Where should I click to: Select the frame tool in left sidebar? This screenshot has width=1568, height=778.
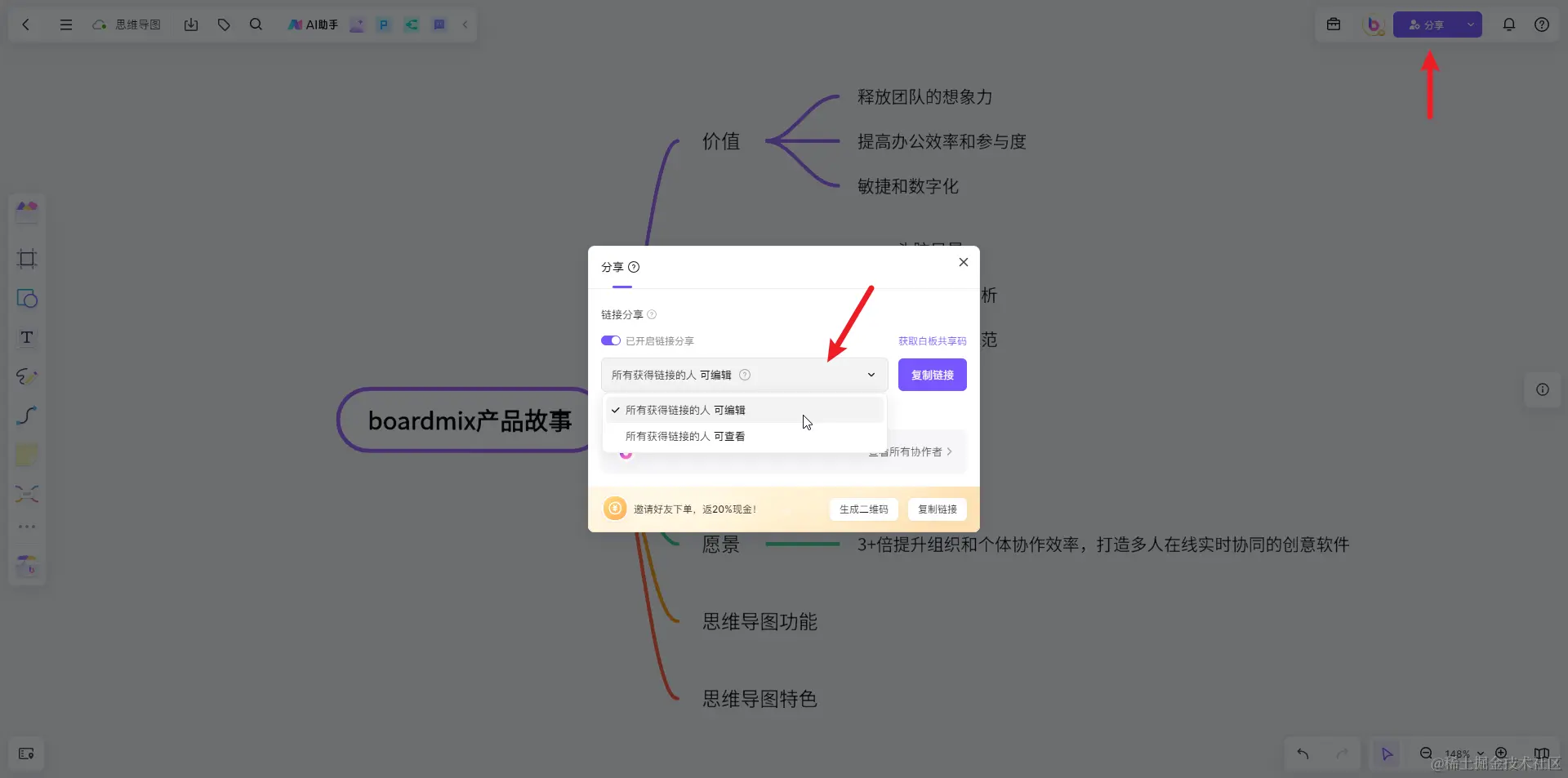[x=27, y=259]
